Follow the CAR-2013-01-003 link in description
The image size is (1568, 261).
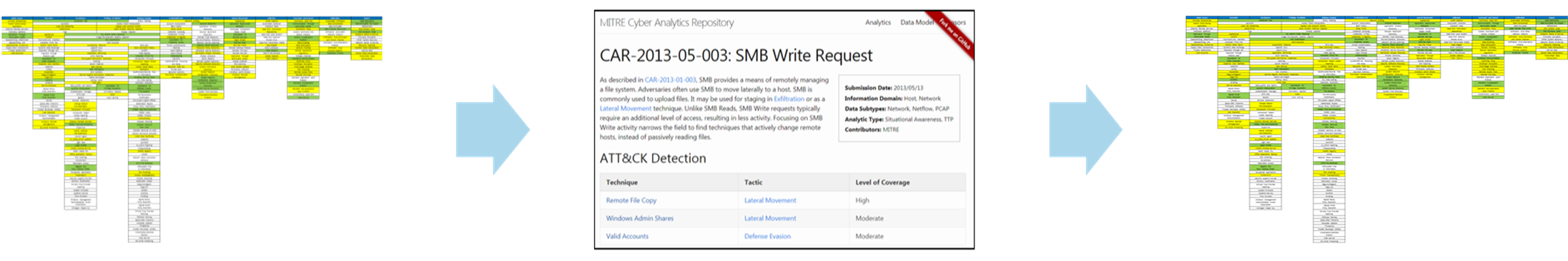670,80
